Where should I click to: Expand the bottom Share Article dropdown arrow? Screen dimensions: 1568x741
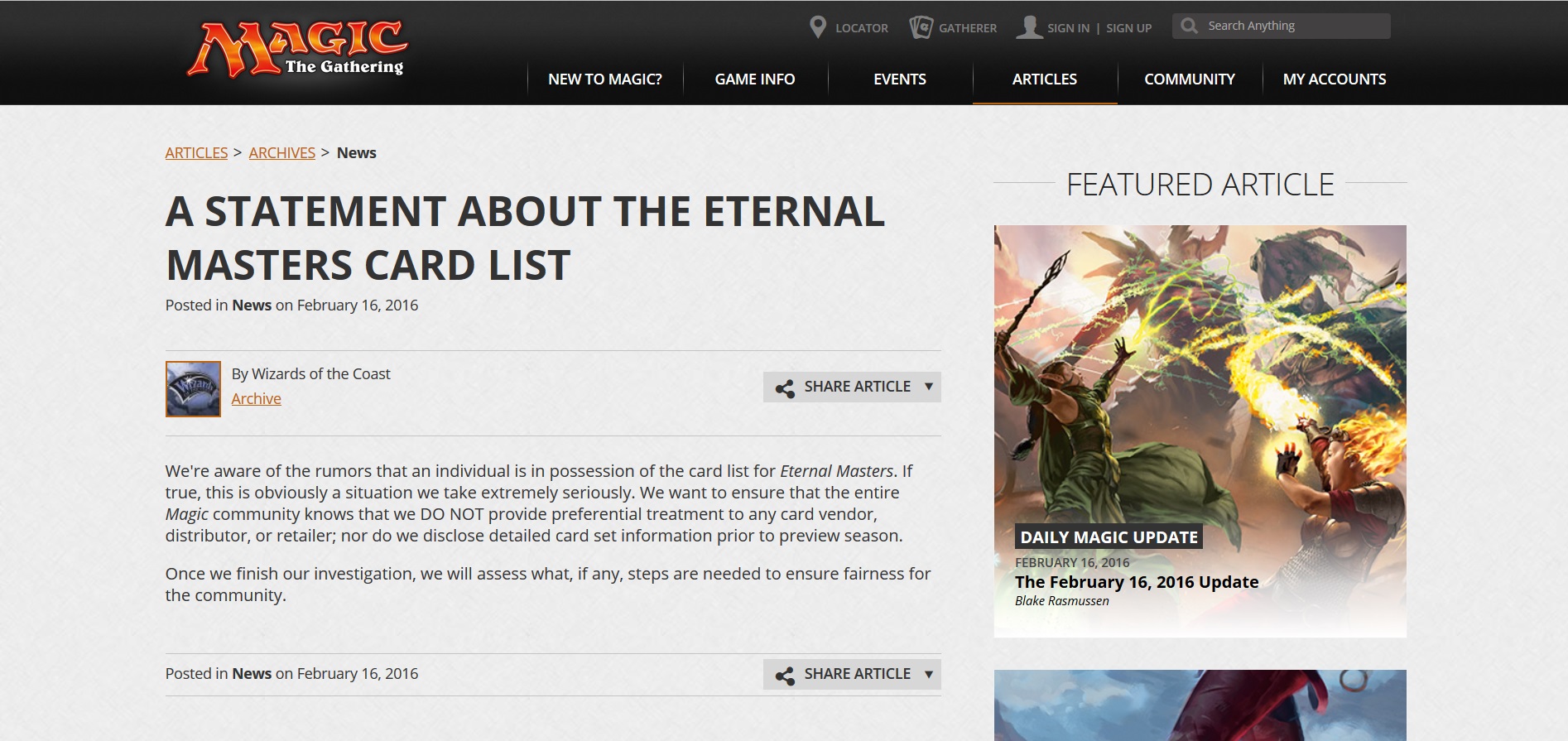[929, 674]
